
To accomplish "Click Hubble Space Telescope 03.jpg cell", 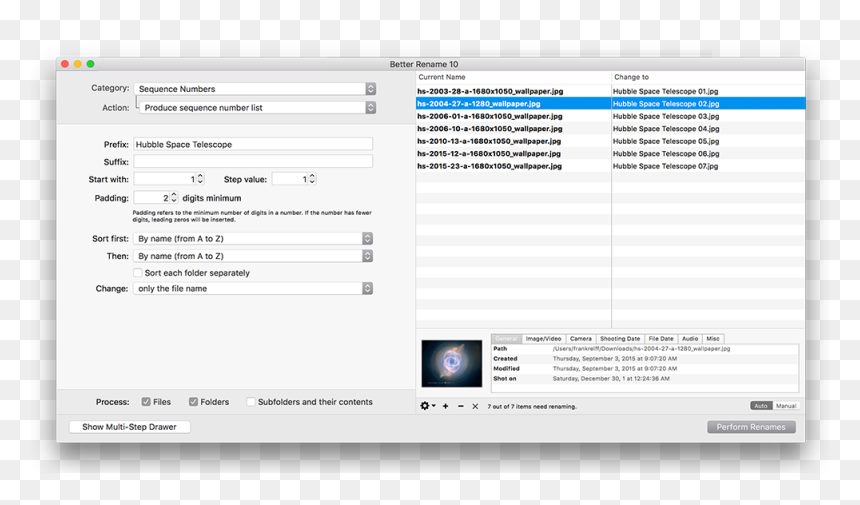I will point(708,116).
